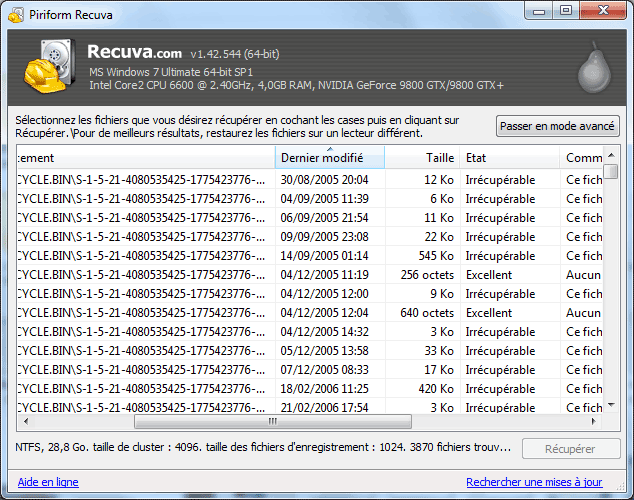
Task: Click Irrécupérable state in the 12 Ko row
Action: [x=500, y=180]
